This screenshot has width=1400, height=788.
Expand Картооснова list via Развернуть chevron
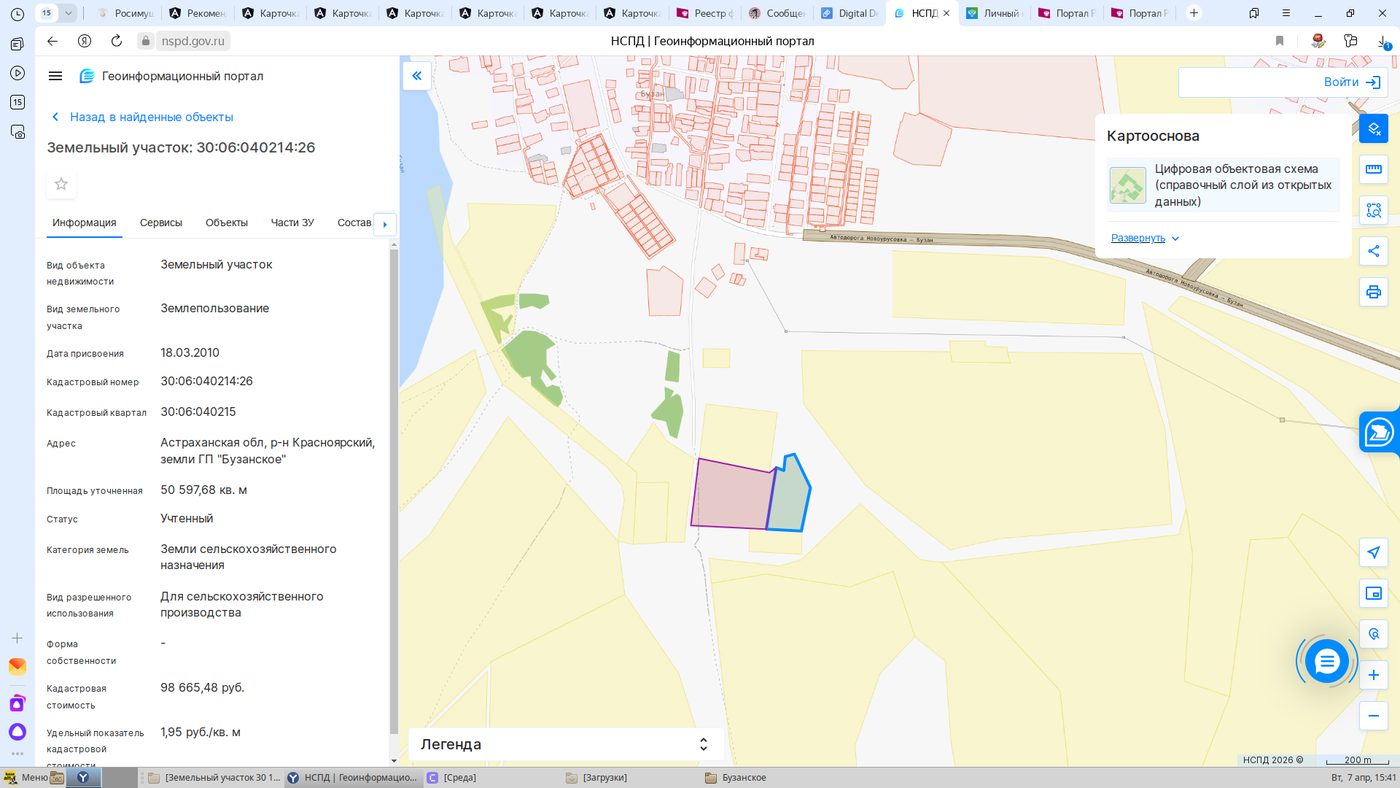(x=1175, y=239)
